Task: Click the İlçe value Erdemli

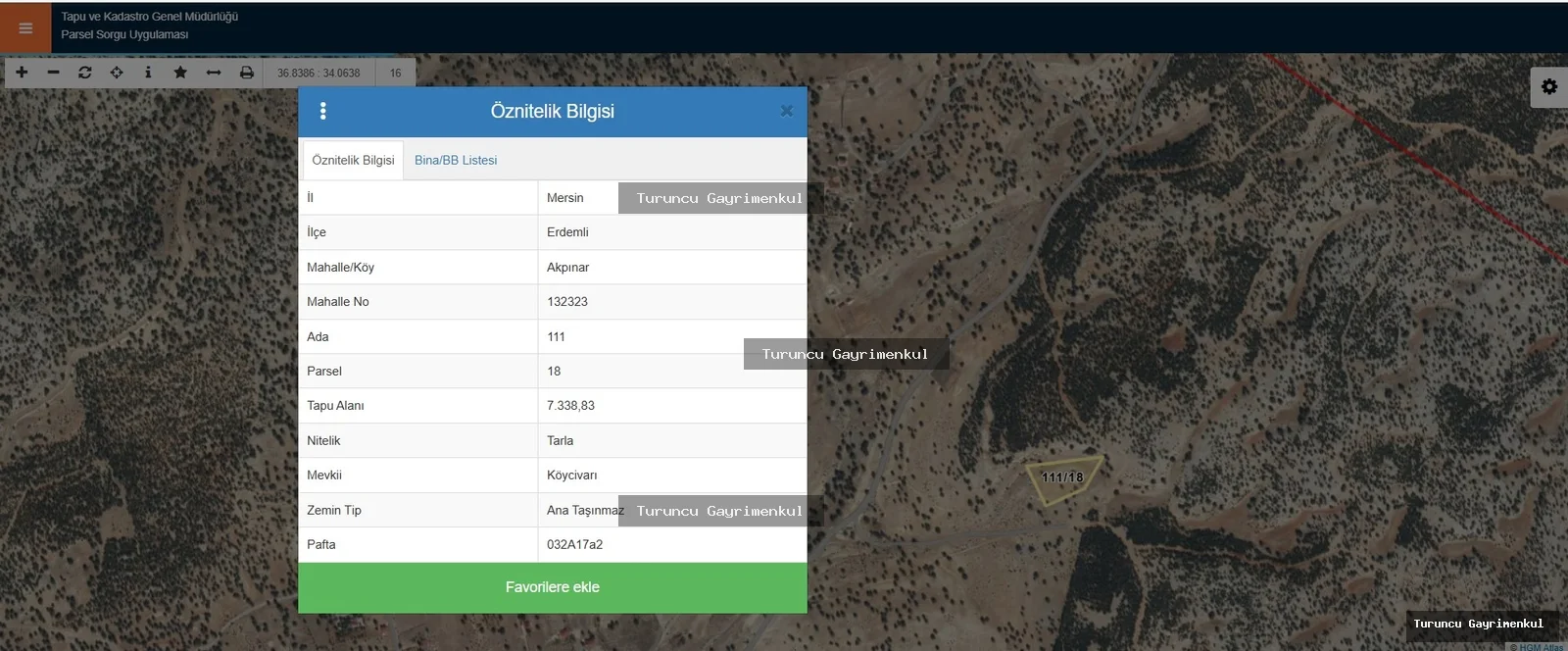Action: [x=567, y=232]
